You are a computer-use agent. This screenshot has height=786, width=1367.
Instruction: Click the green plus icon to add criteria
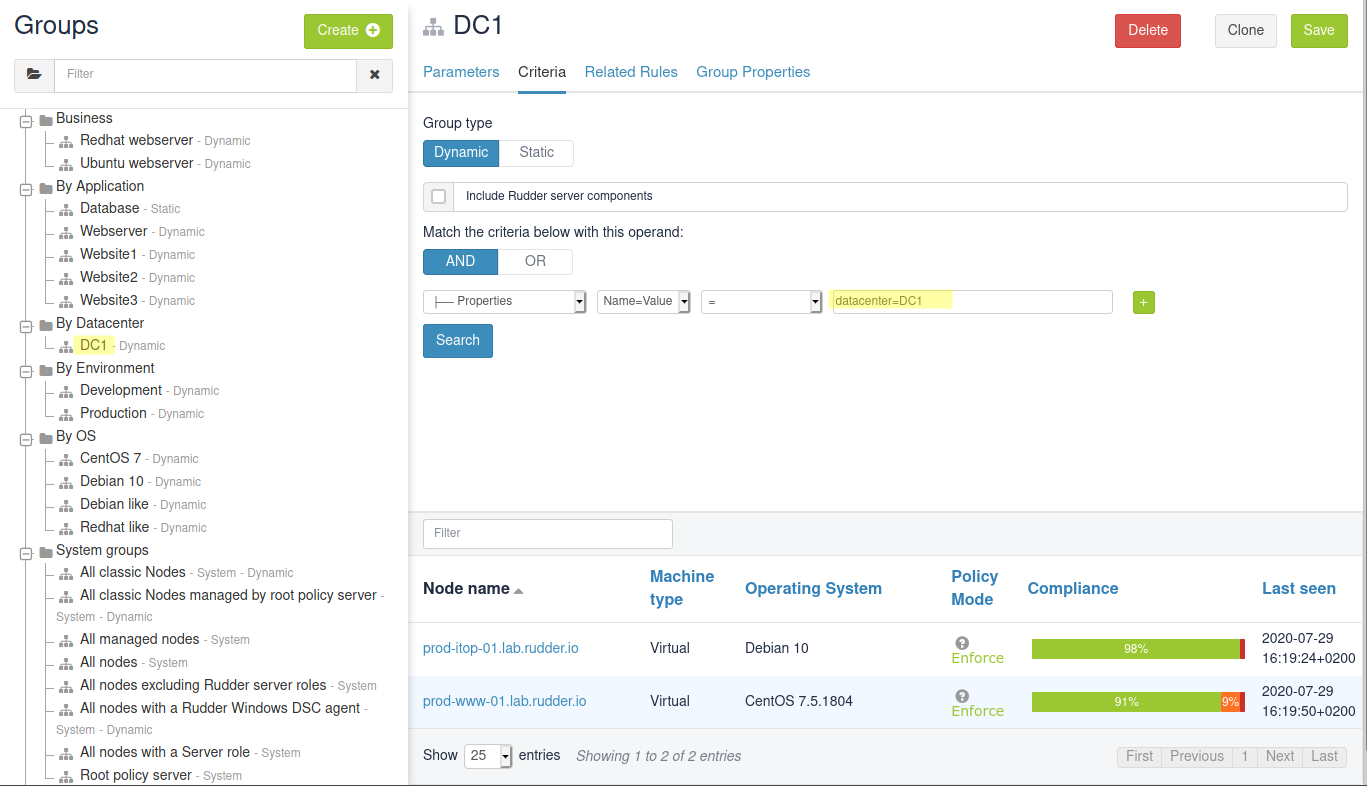click(x=1143, y=302)
